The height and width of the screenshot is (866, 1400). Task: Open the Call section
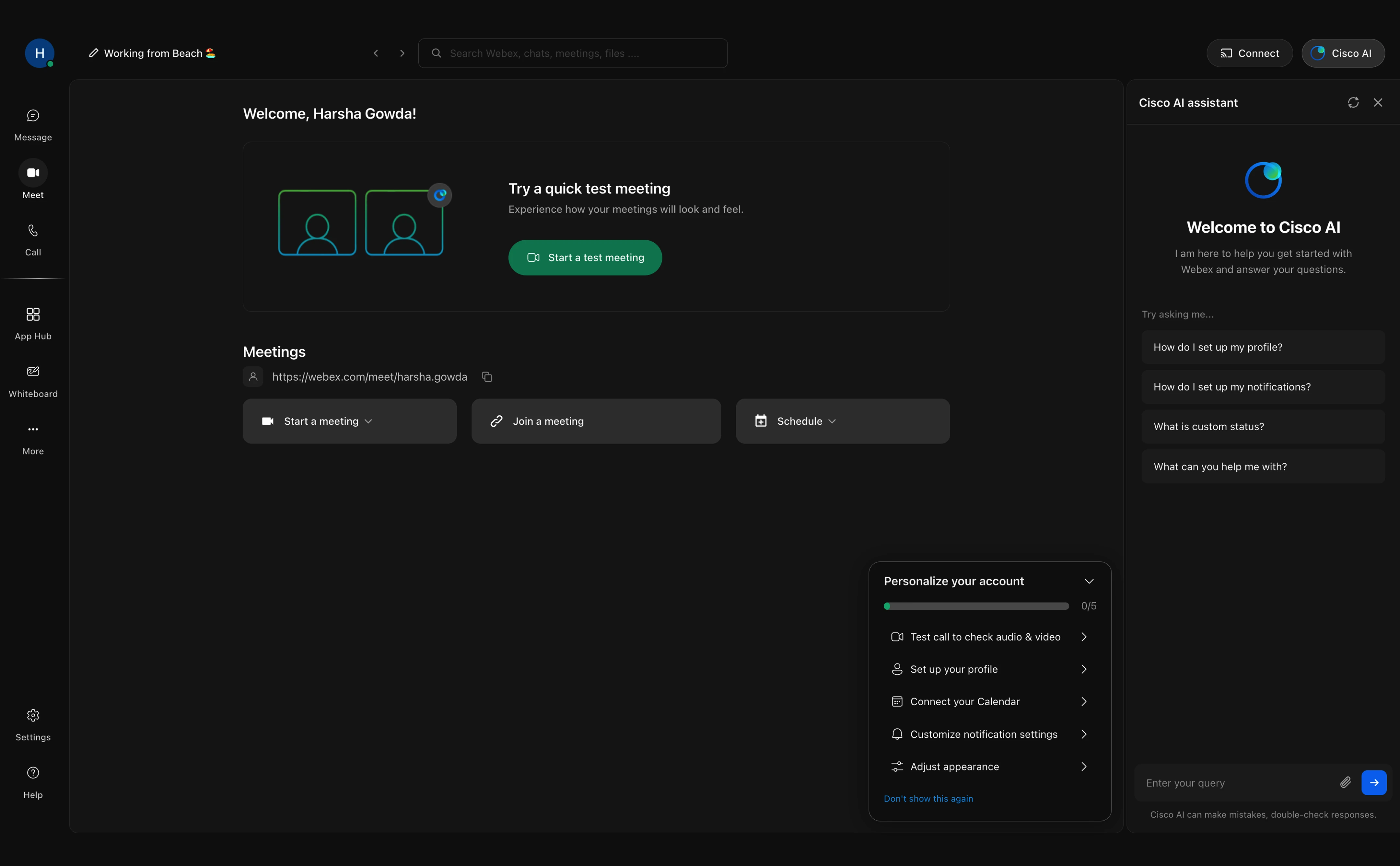click(33, 240)
